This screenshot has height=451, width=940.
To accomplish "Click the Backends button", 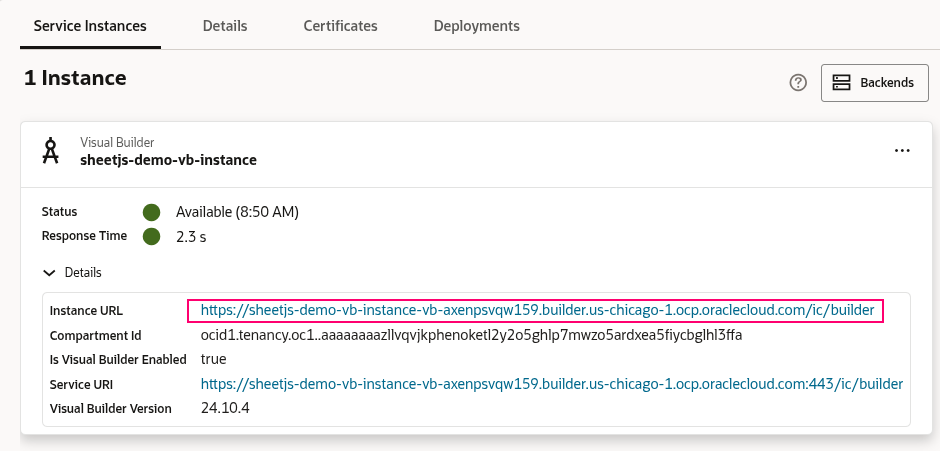I will point(874,83).
